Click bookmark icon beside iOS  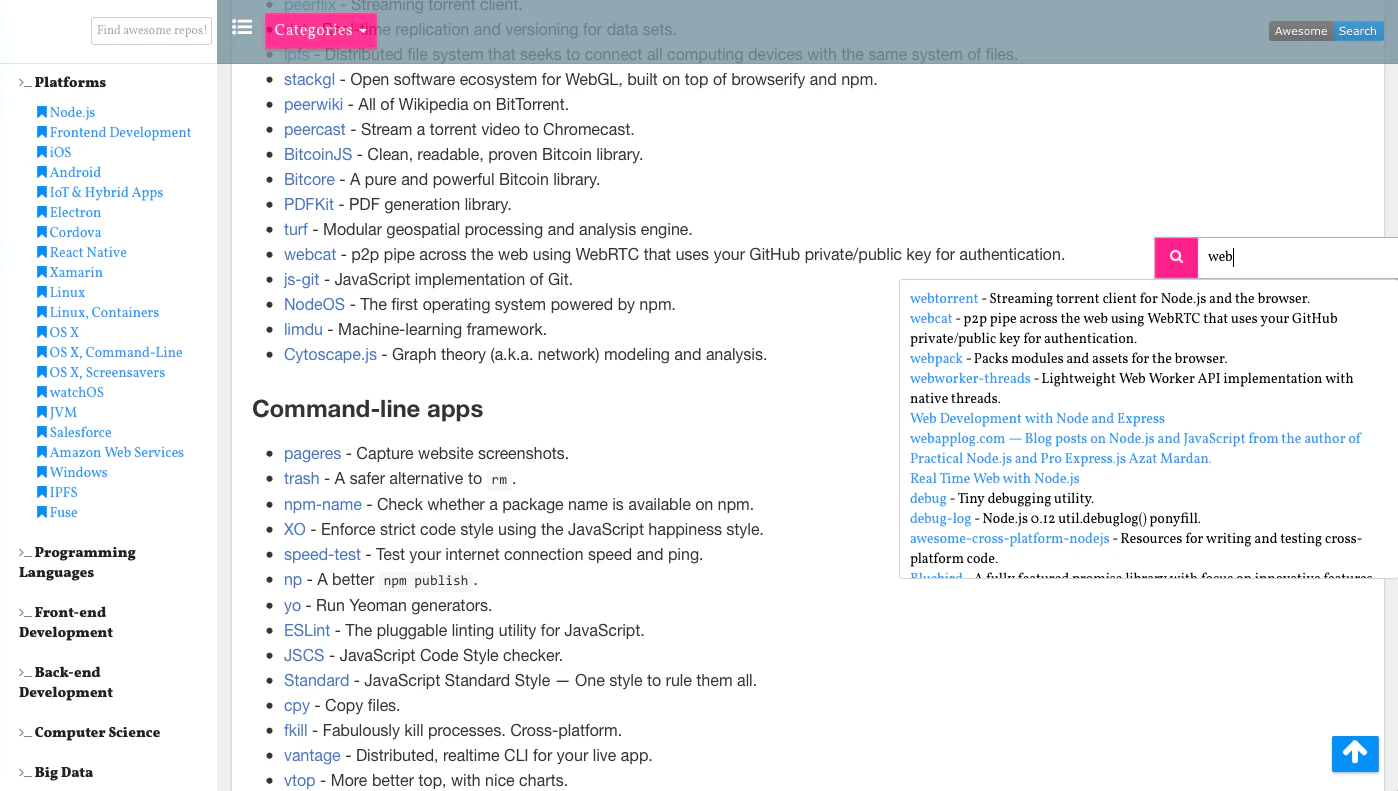(x=42, y=152)
